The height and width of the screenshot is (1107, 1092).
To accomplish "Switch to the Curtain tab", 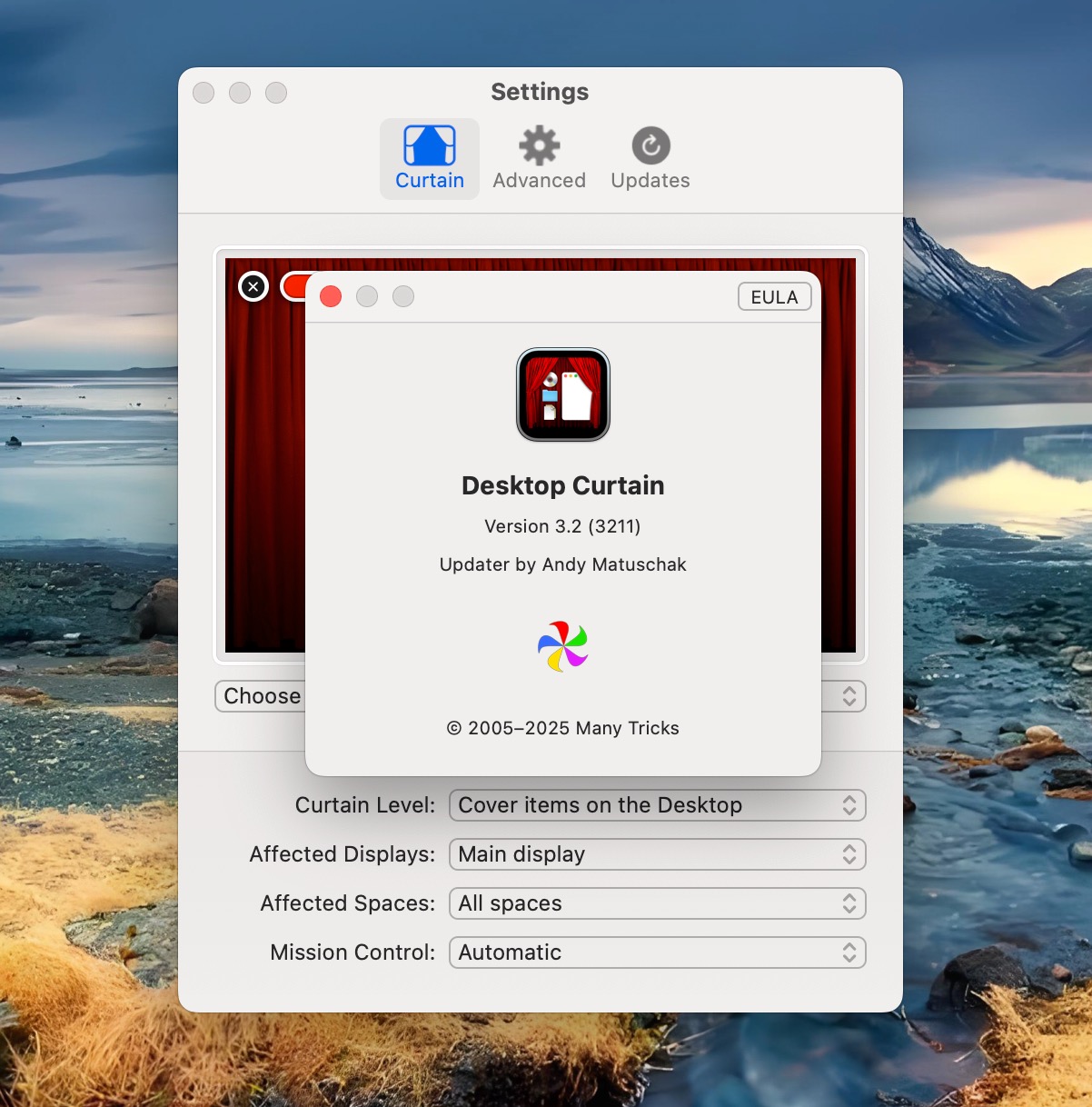I will point(430,159).
